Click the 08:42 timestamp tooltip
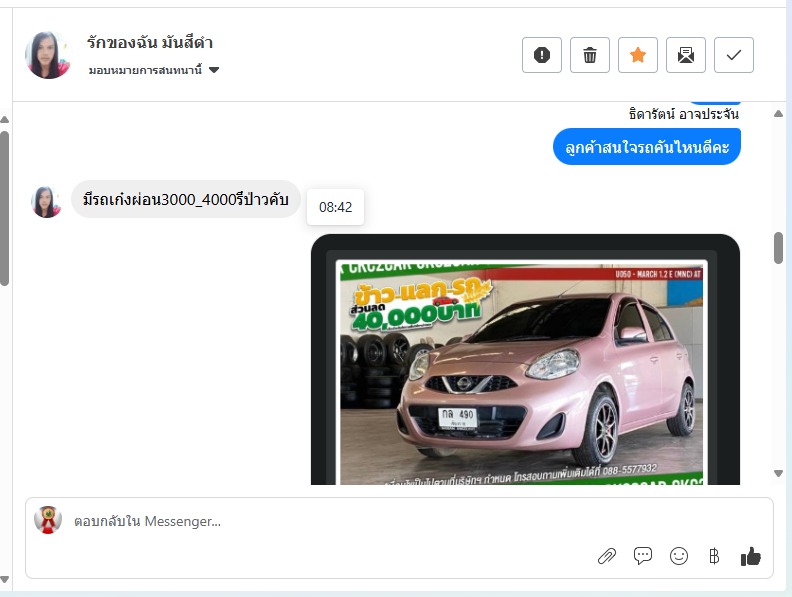 [x=335, y=207]
